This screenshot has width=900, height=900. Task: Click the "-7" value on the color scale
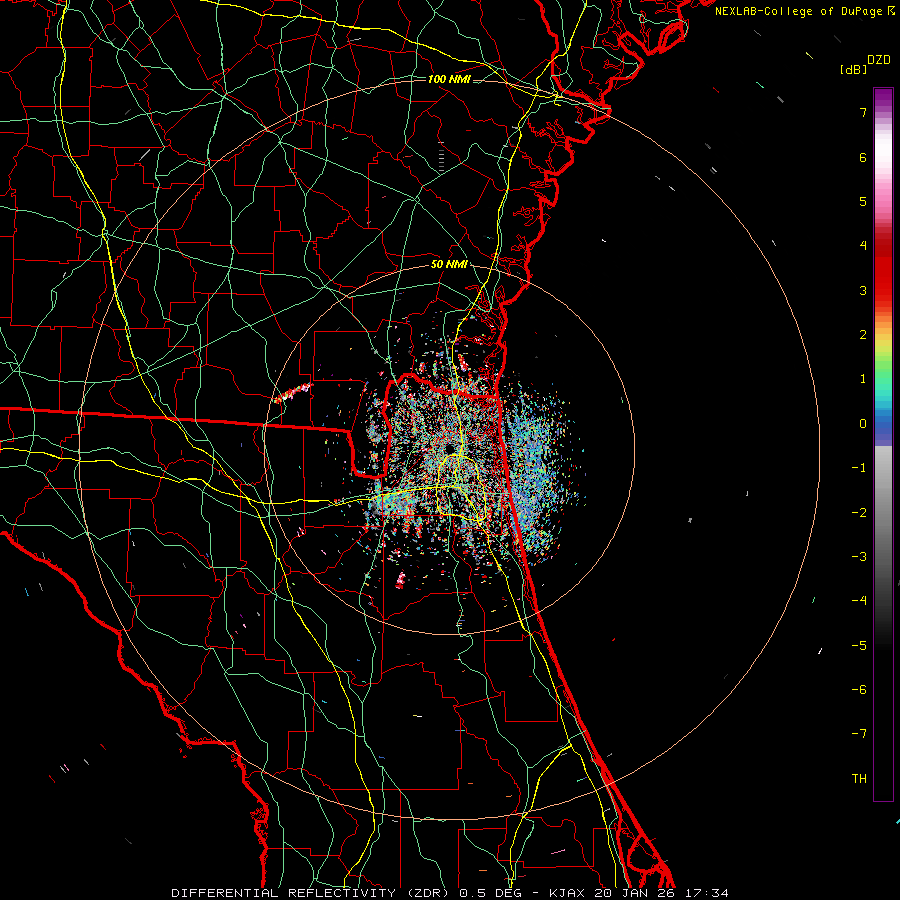click(859, 734)
